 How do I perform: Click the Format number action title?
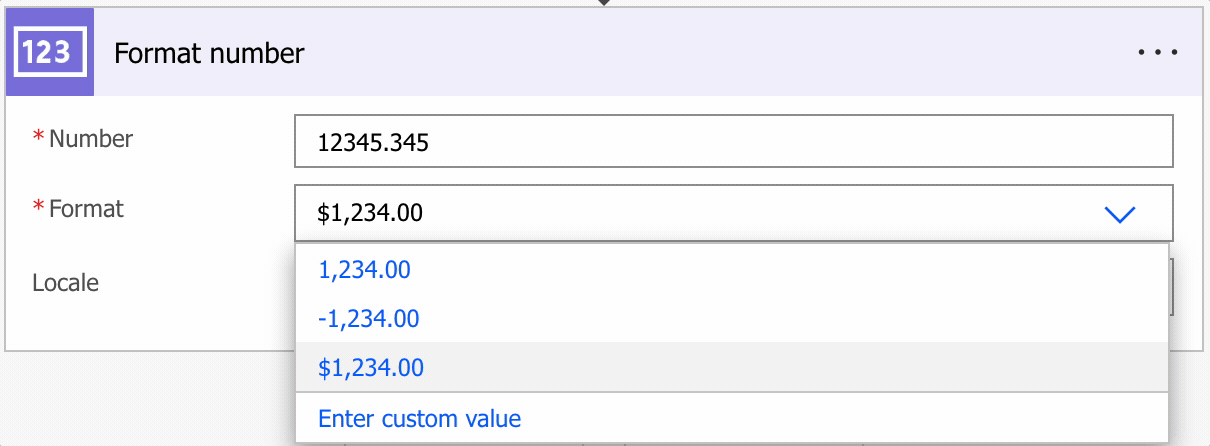tap(209, 53)
